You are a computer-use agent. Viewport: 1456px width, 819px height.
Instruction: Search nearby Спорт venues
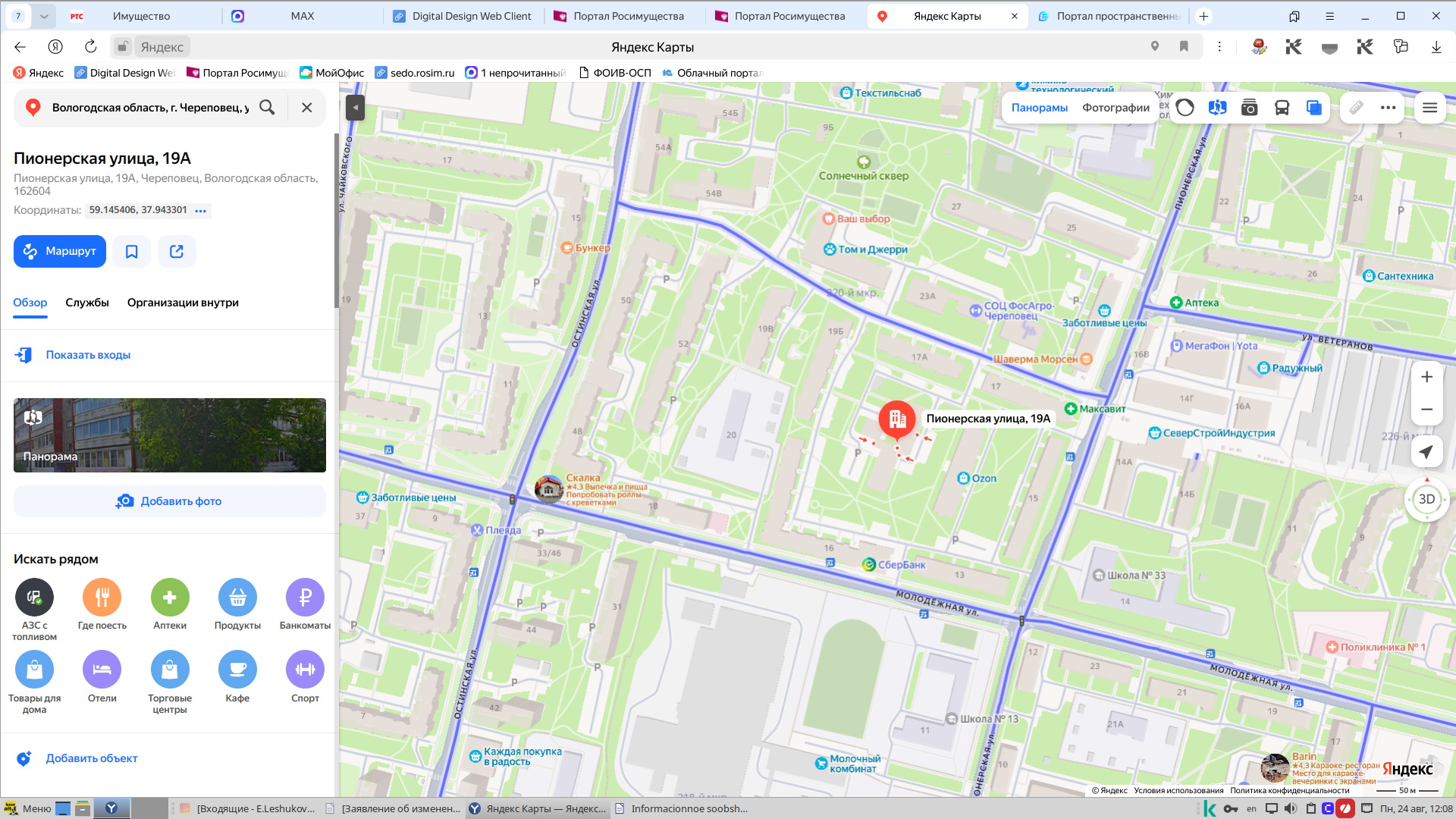click(305, 677)
